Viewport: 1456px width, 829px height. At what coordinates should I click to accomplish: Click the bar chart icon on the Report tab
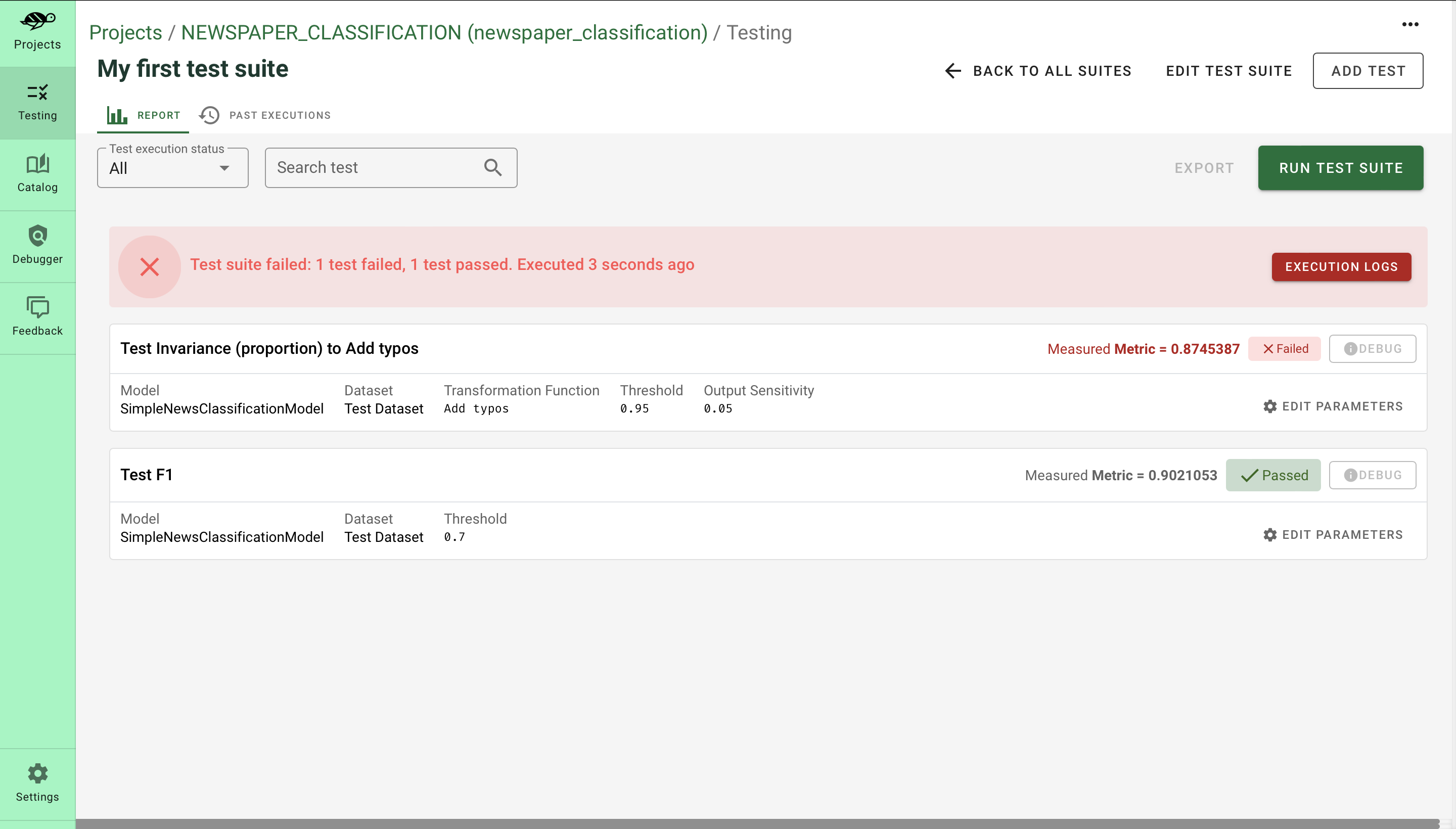[x=117, y=115]
